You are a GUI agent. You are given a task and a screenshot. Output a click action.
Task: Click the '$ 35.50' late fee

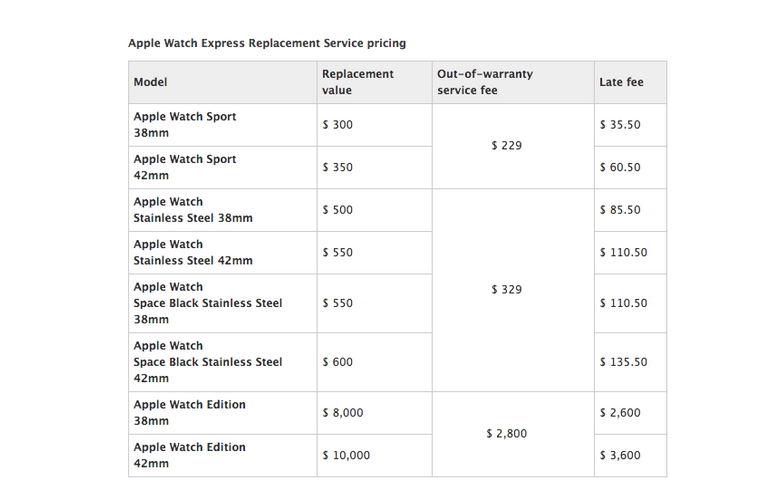[x=620, y=125]
